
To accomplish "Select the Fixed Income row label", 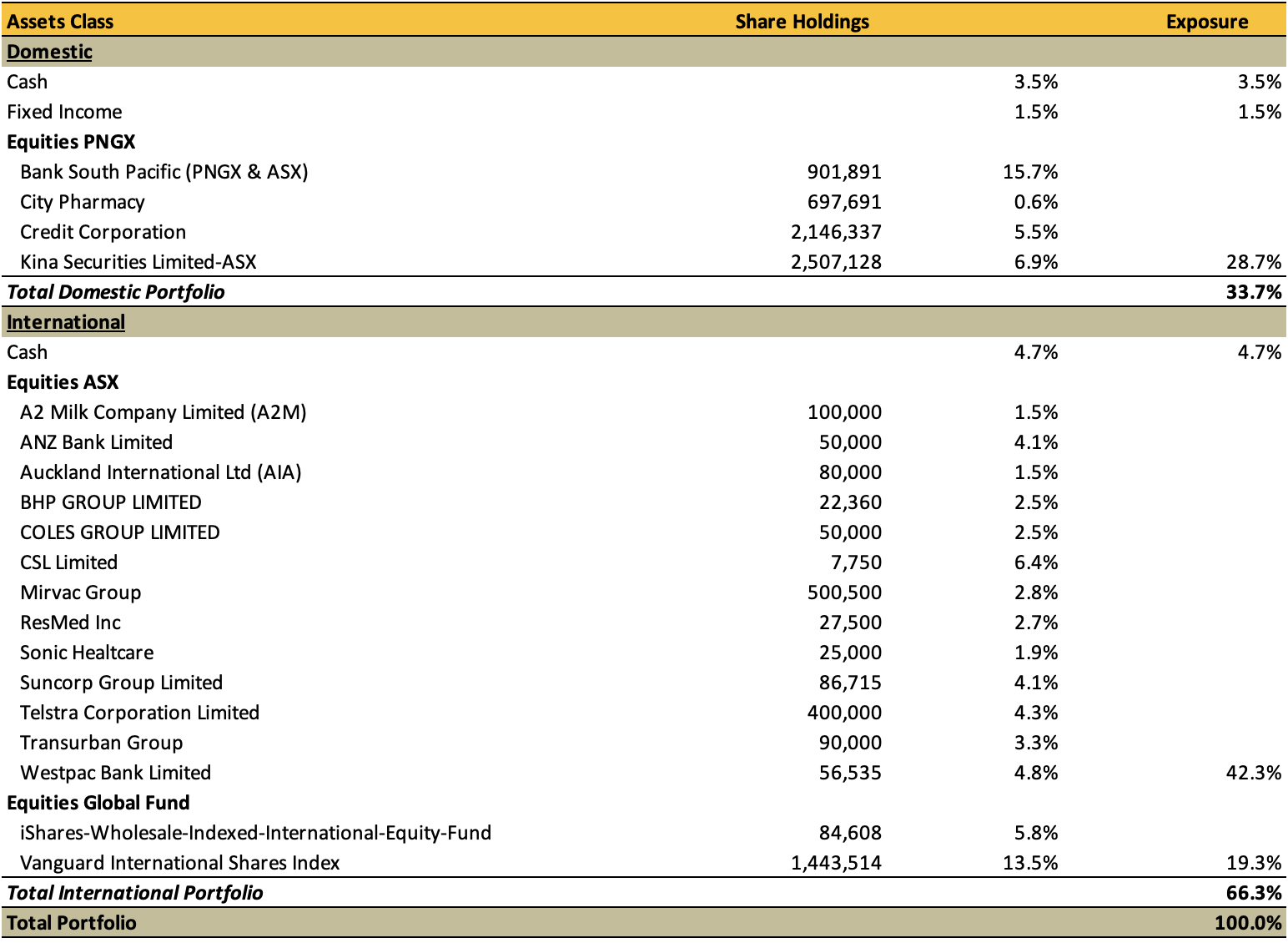I will (64, 112).
